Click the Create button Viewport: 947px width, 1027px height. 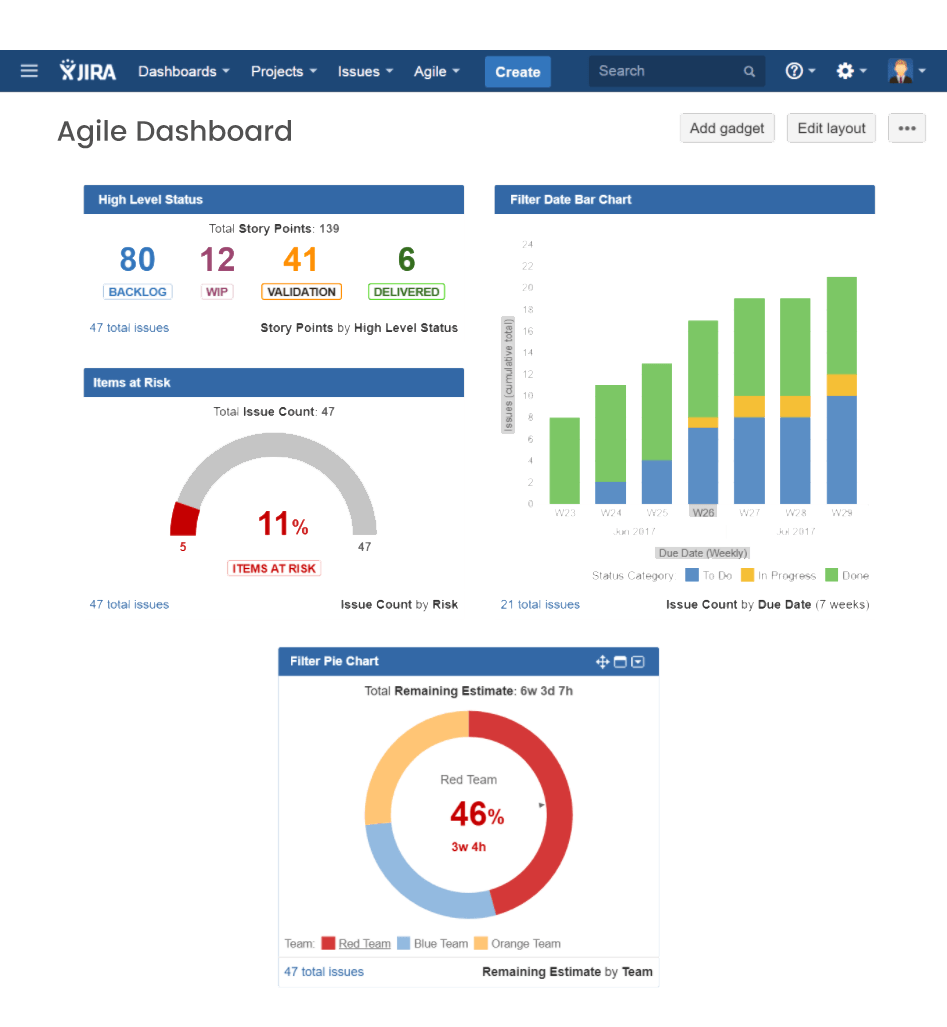pos(517,71)
